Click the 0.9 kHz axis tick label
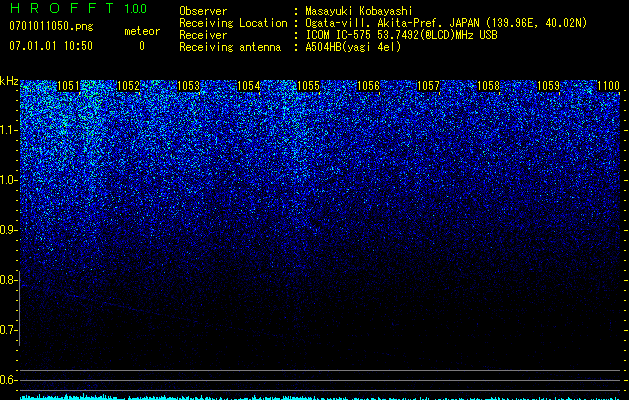The height and width of the screenshot is (400, 629). 7,230
